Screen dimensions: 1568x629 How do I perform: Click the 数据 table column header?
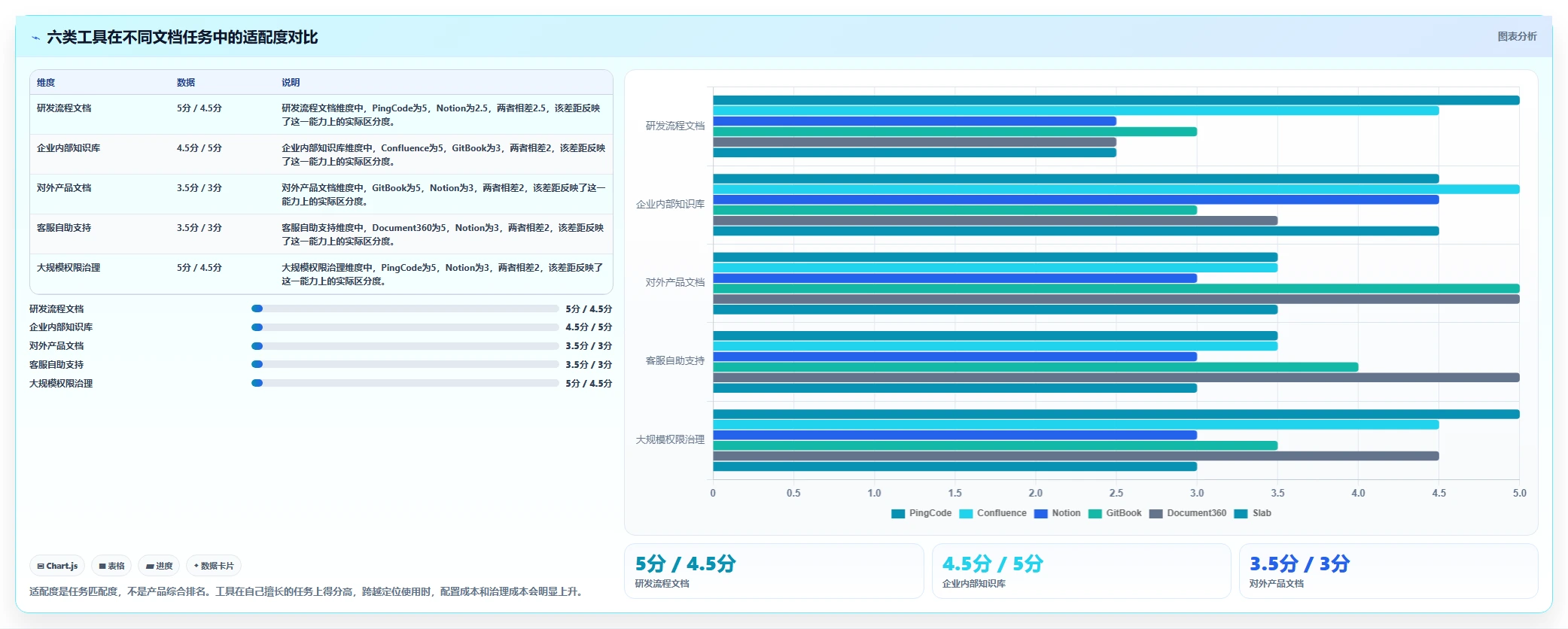coord(186,83)
